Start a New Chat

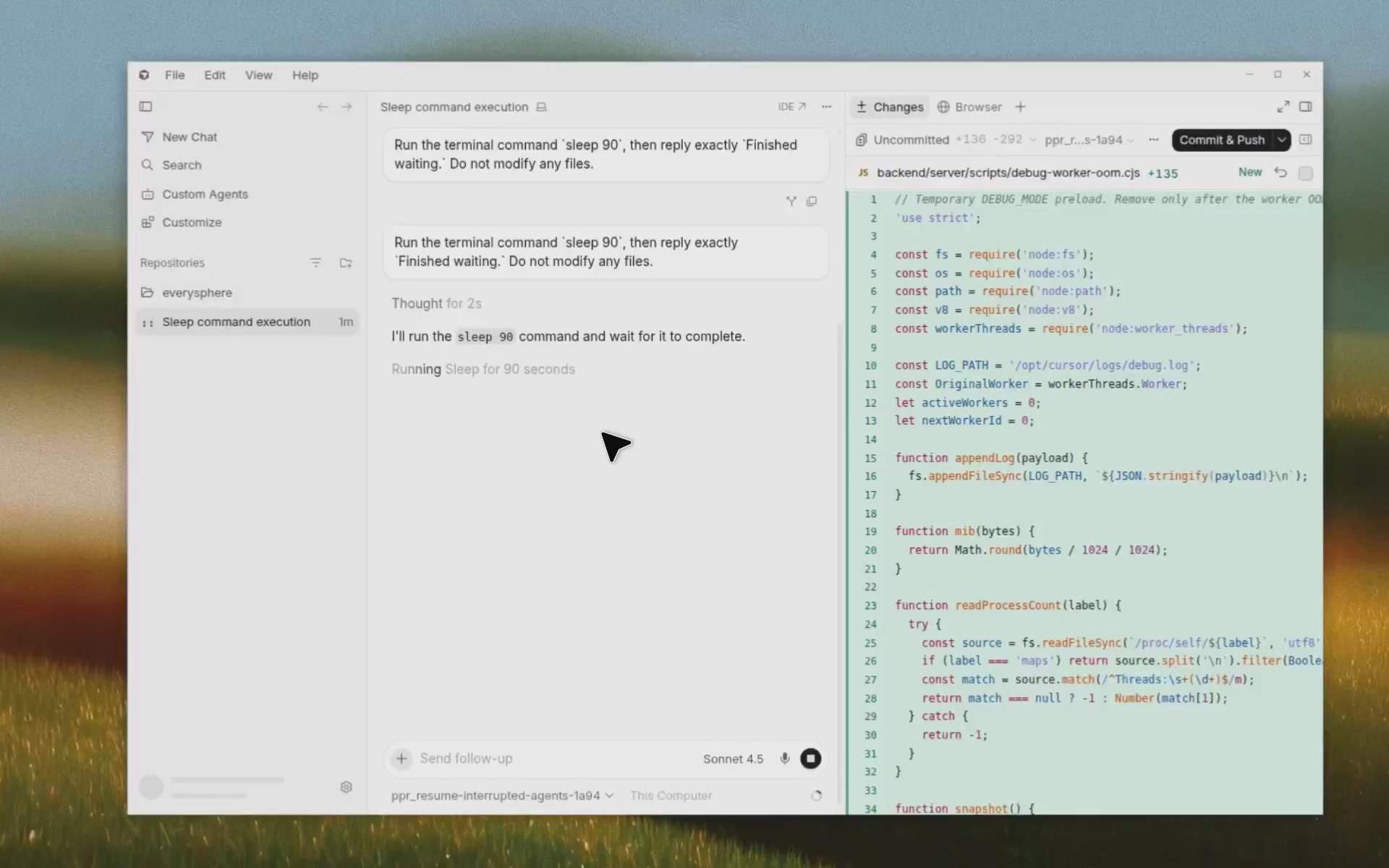[x=247, y=137]
